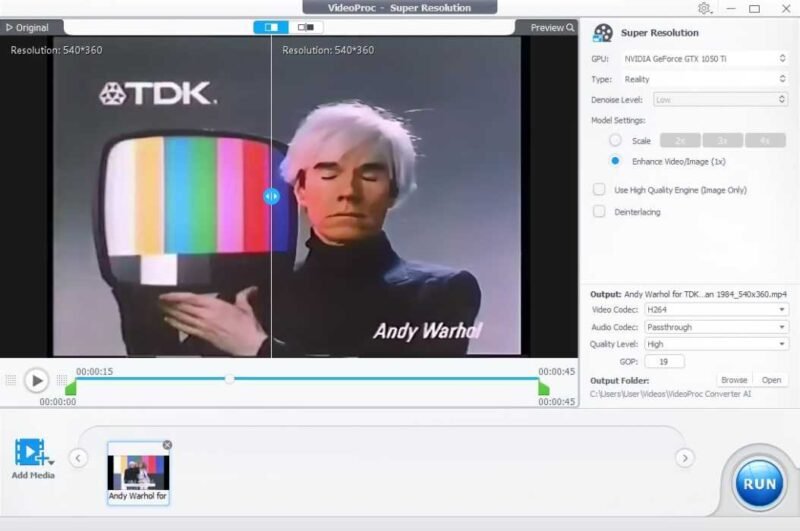Choose the 2x scale button
800x531 pixels.
680,140
